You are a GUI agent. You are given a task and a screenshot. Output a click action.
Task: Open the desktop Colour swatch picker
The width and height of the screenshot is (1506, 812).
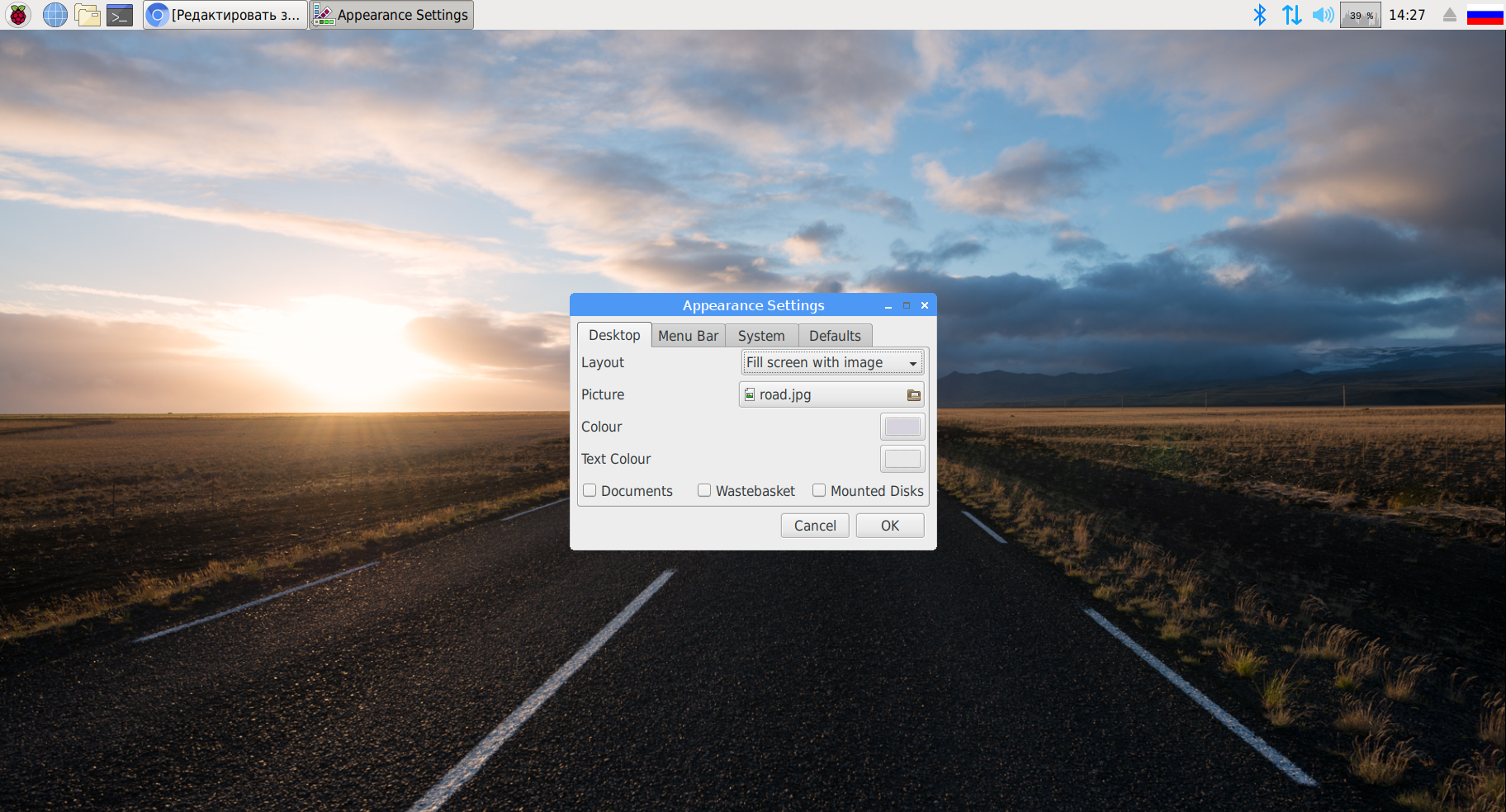click(902, 427)
